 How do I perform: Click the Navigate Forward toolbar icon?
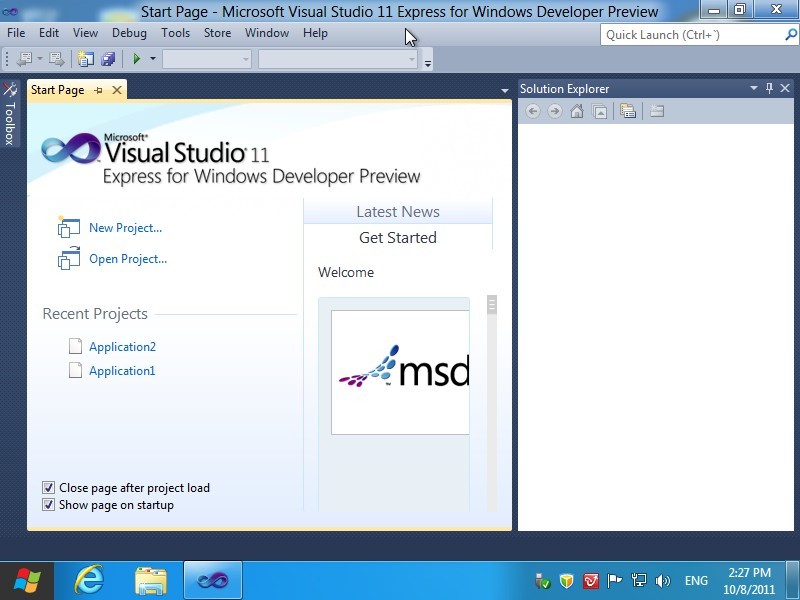pos(57,59)
